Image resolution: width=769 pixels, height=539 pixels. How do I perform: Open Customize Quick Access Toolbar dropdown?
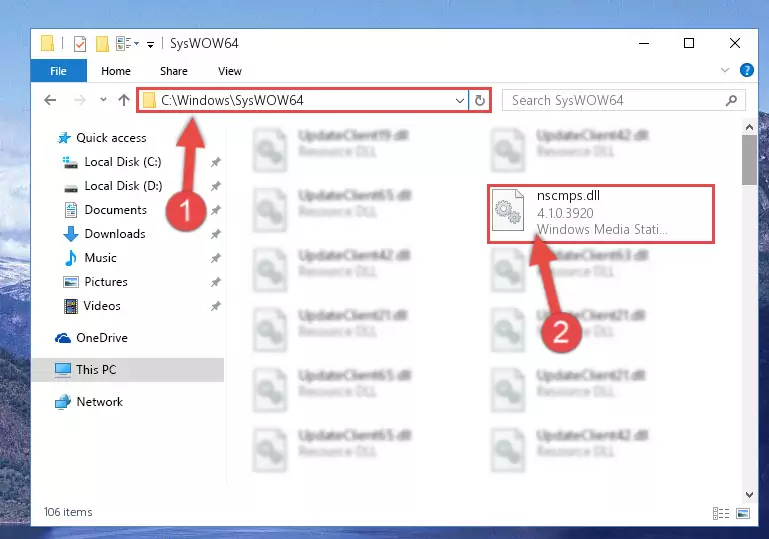151,45
